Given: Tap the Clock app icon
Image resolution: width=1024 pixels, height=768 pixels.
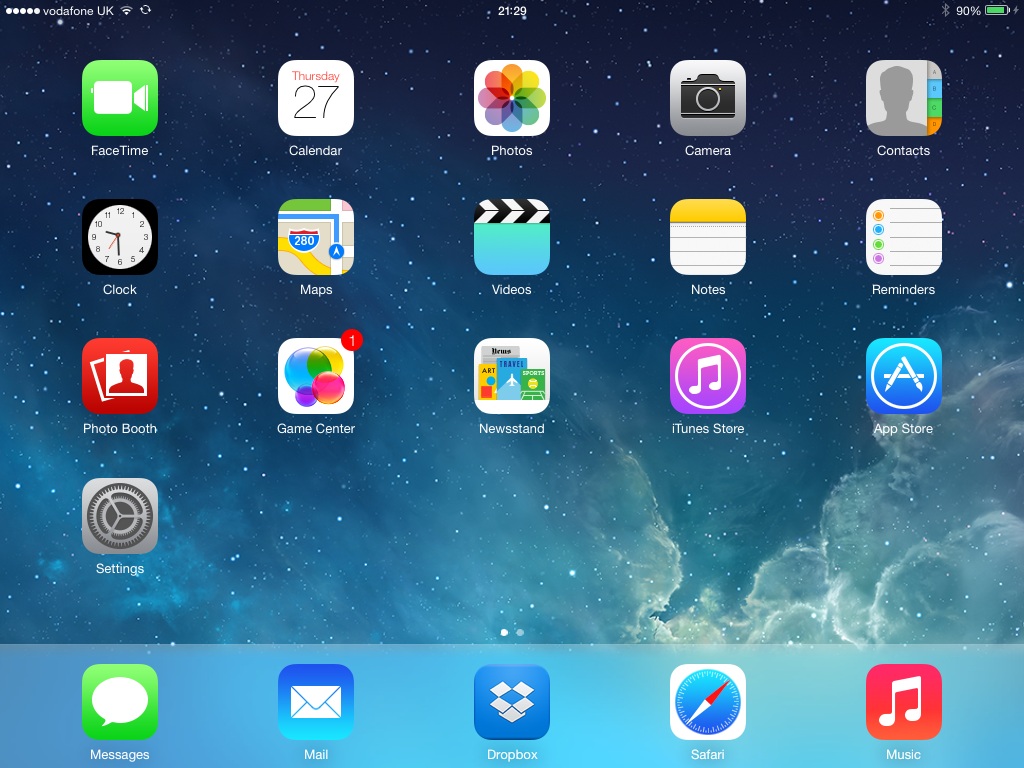Looking at the screenshot, I should (x=120, y=237).
